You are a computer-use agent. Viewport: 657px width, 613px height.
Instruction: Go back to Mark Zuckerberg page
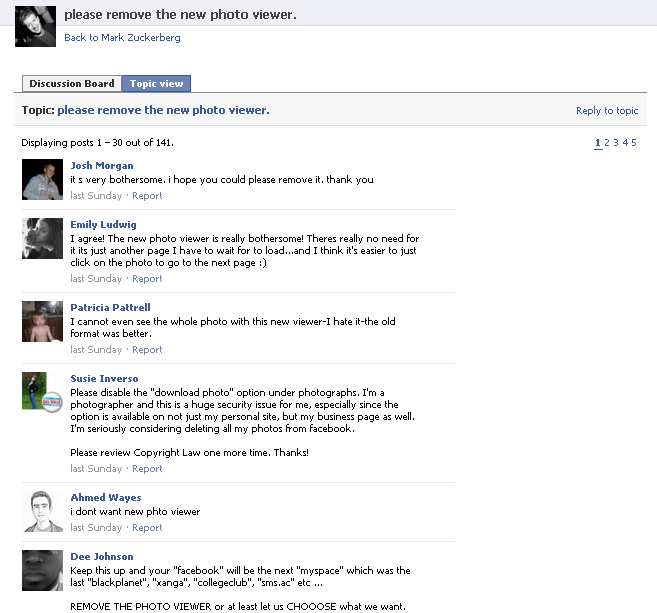click(x=122, y=38)
